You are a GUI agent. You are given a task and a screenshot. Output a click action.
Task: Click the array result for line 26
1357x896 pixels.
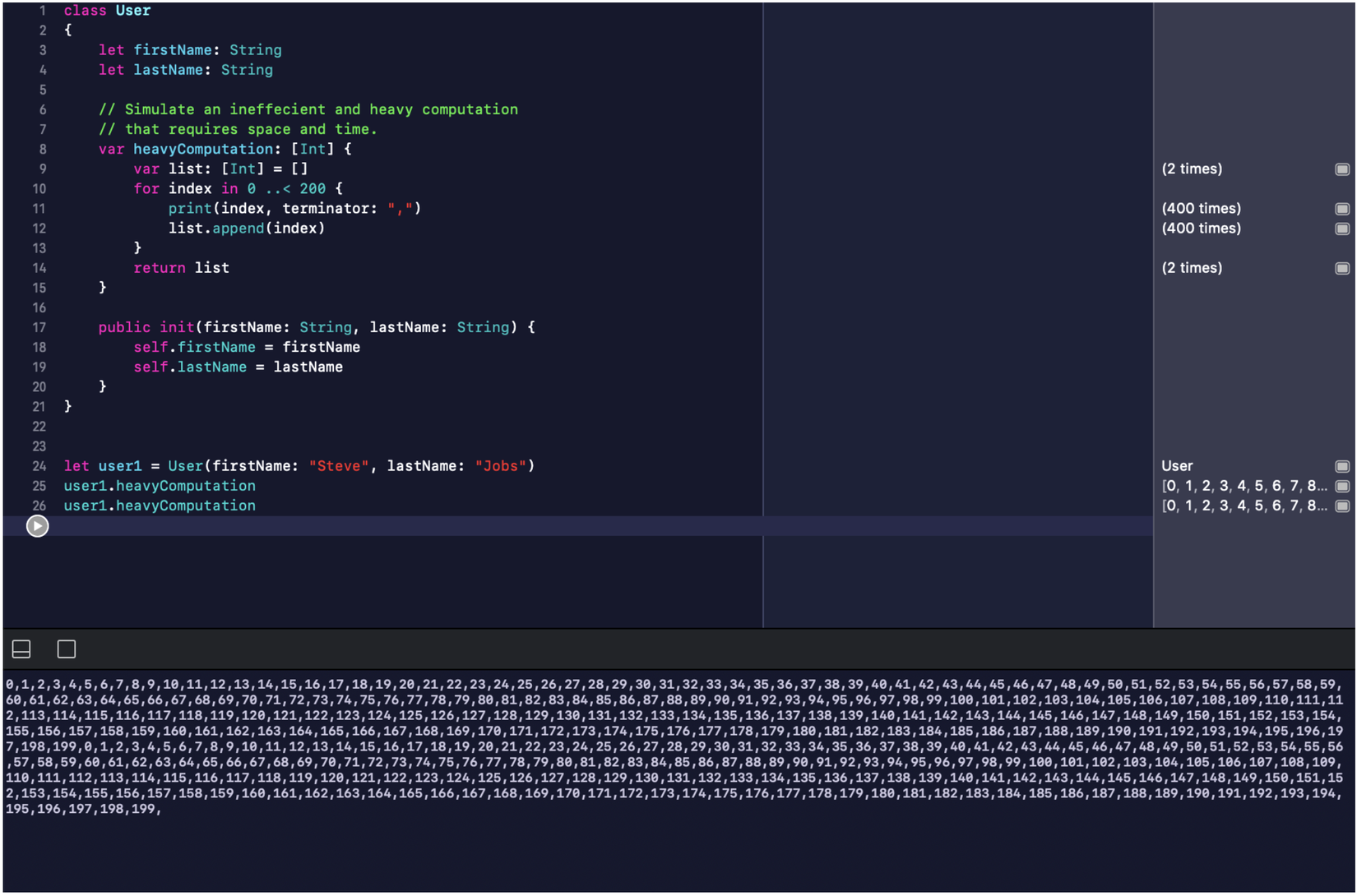1244,505
